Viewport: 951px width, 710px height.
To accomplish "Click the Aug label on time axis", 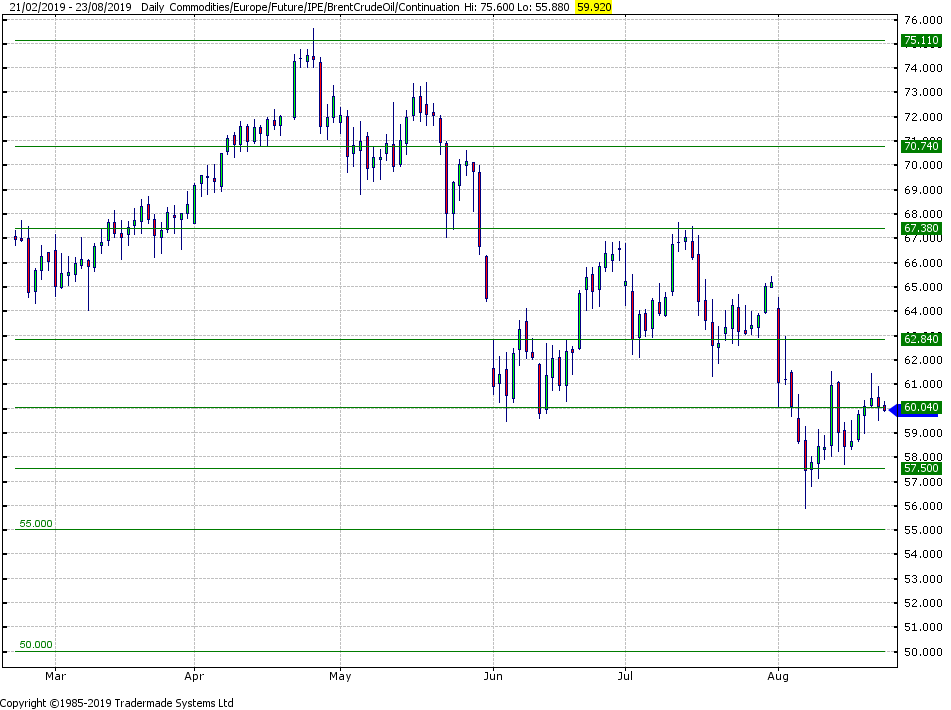I will (777, 676).
